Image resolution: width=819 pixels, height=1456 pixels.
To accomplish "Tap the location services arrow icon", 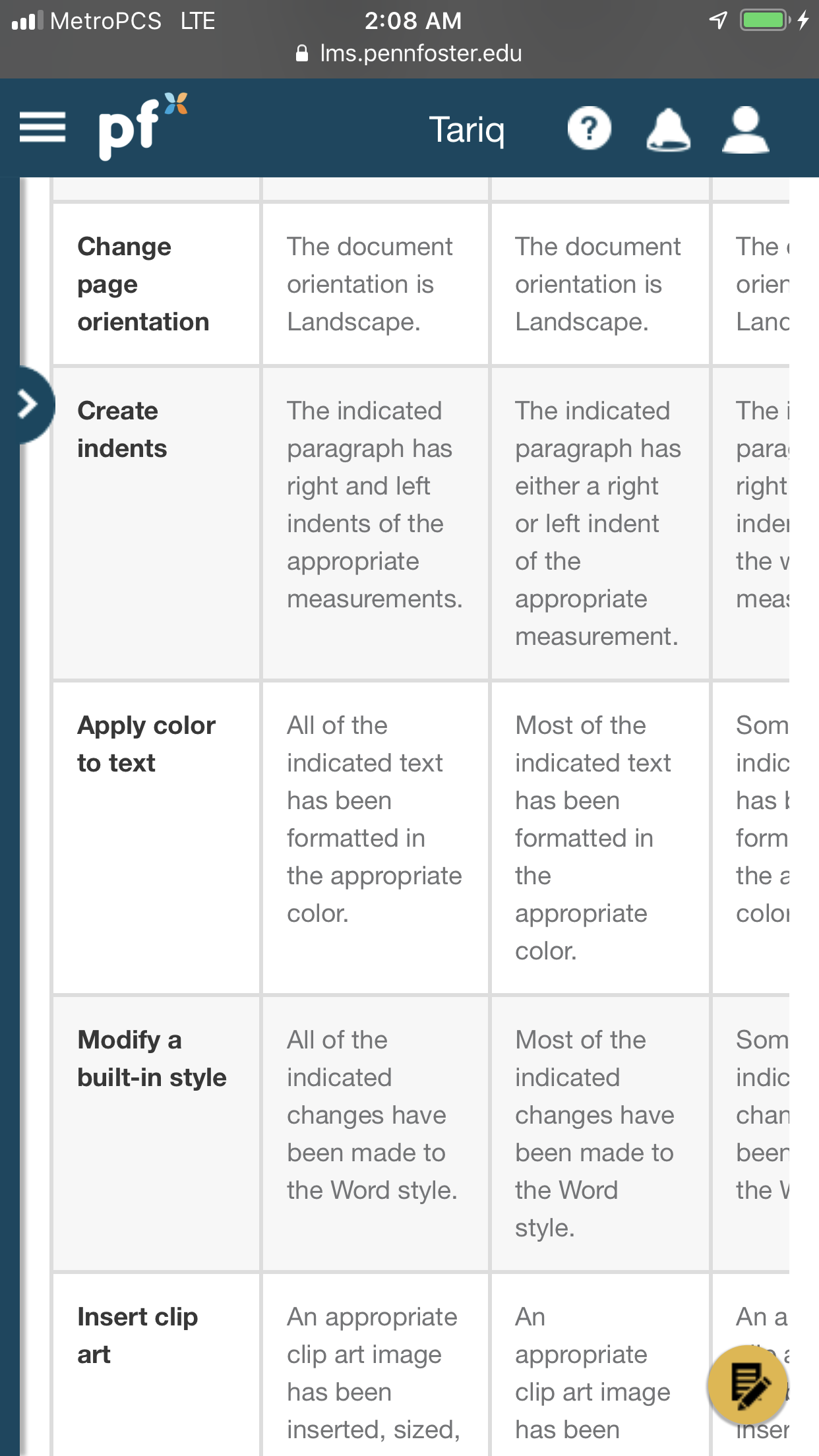I will tap(718, 20).
